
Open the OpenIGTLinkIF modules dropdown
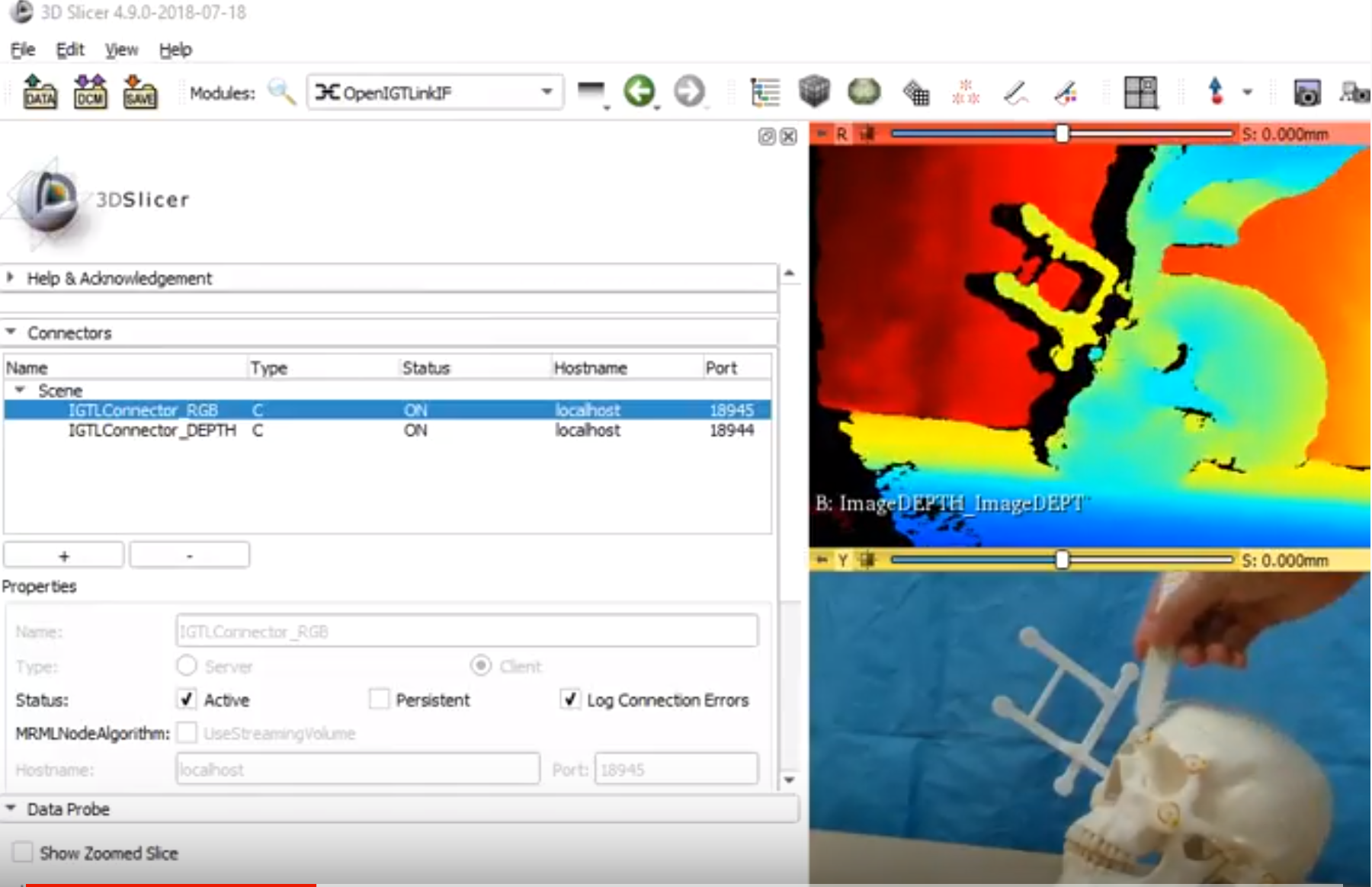[x=546, y=91]
